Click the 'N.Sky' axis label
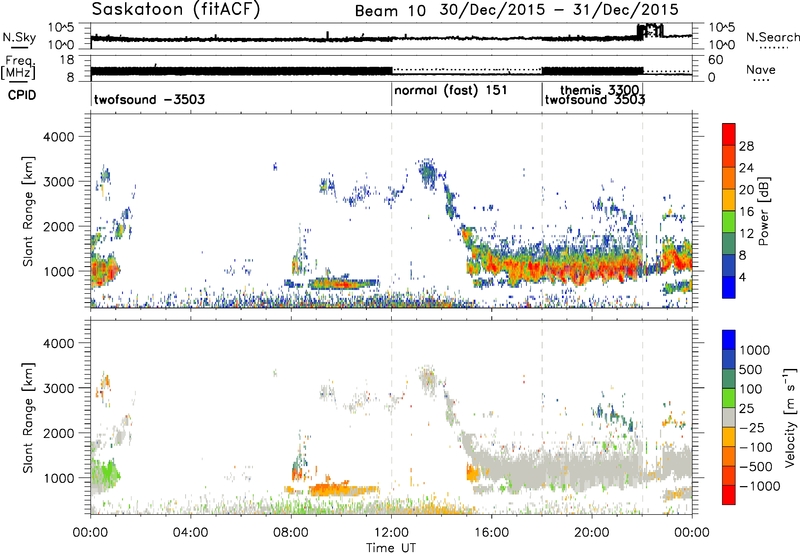The width and height of the screenshot is (800, 554). coord(19,37)
